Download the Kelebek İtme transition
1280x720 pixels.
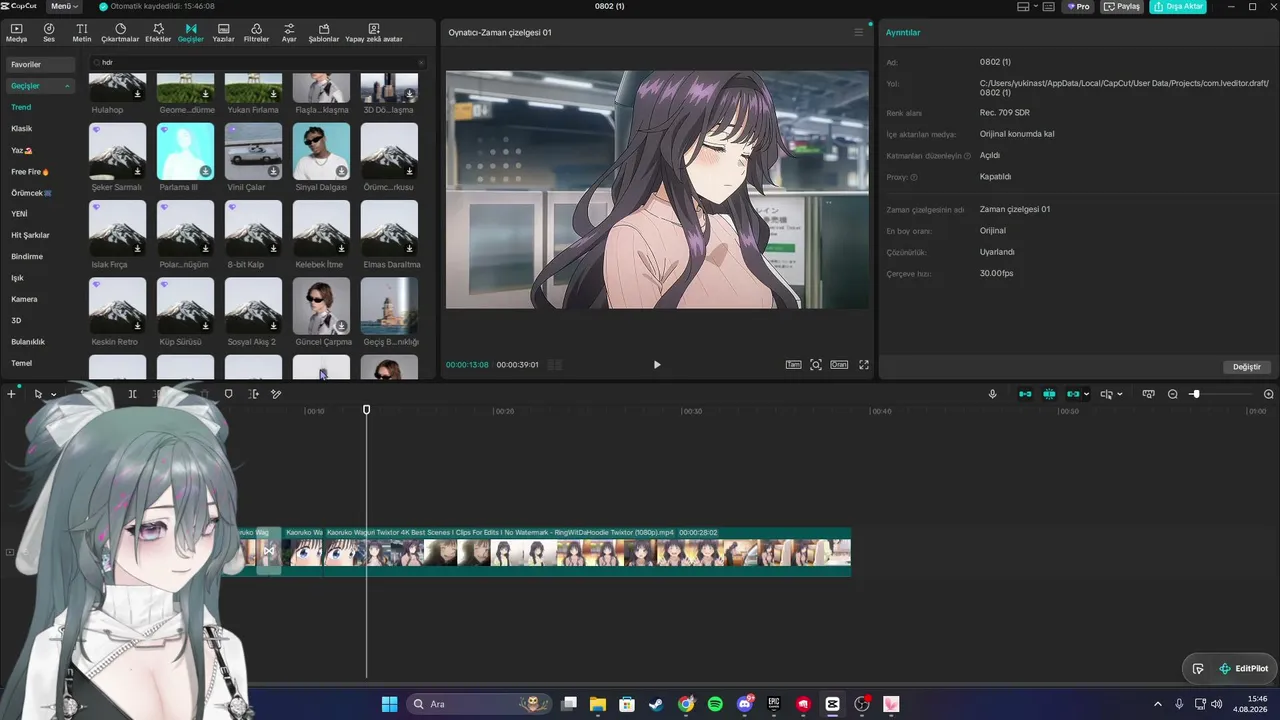click(x=341, y=248)
